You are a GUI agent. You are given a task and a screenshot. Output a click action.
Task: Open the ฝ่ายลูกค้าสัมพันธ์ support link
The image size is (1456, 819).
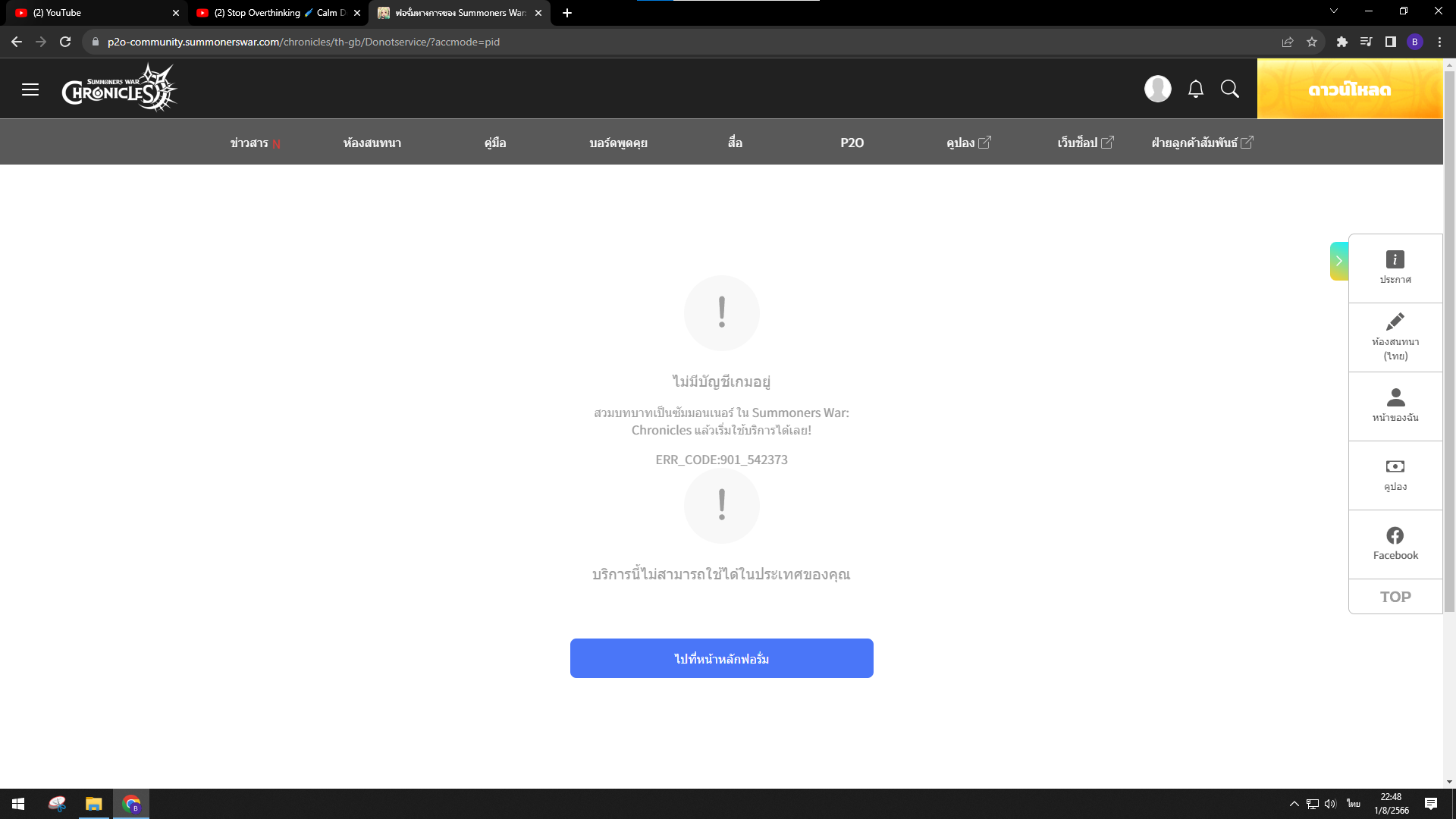pyautogui.click(x=1202, y=143)
